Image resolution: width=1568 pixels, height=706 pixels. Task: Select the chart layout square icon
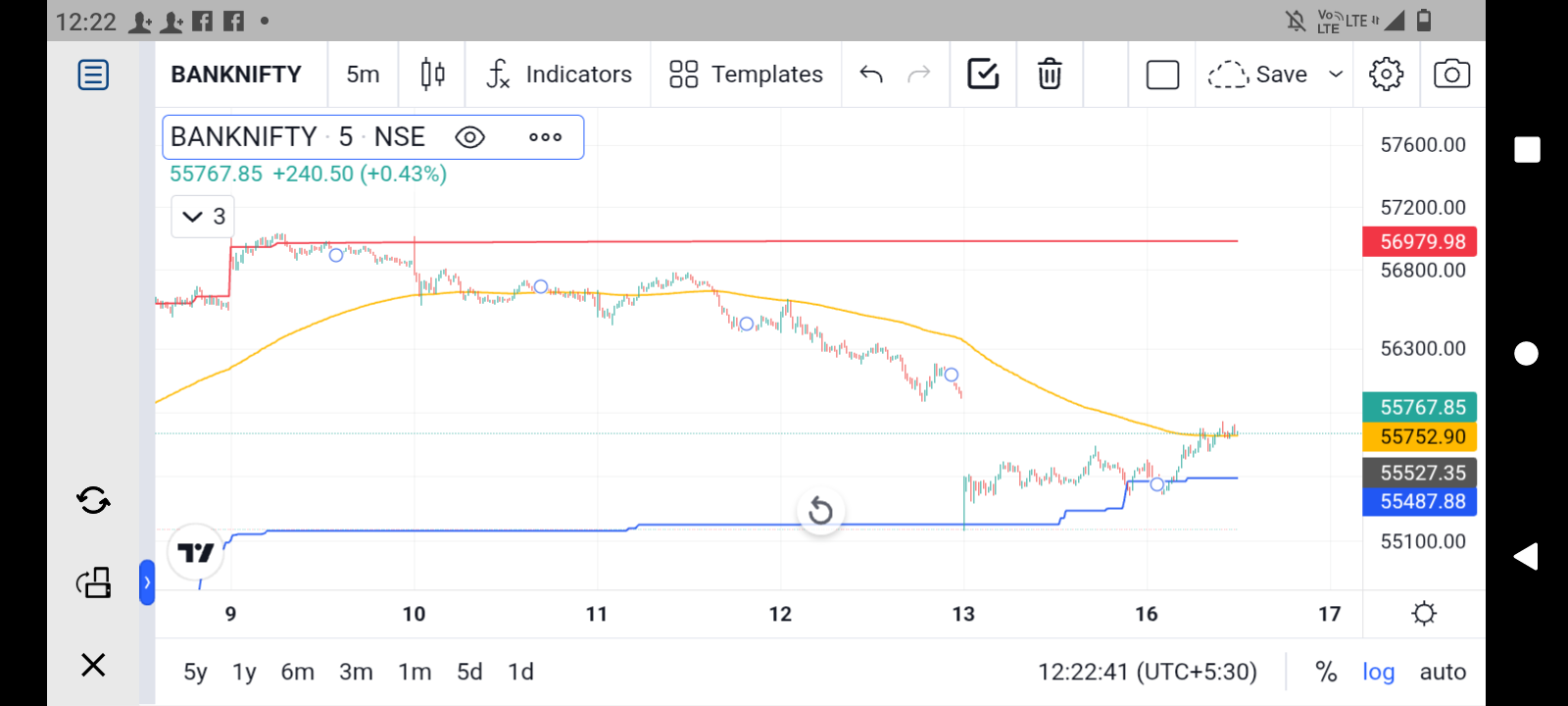(x=1162, y=75)
